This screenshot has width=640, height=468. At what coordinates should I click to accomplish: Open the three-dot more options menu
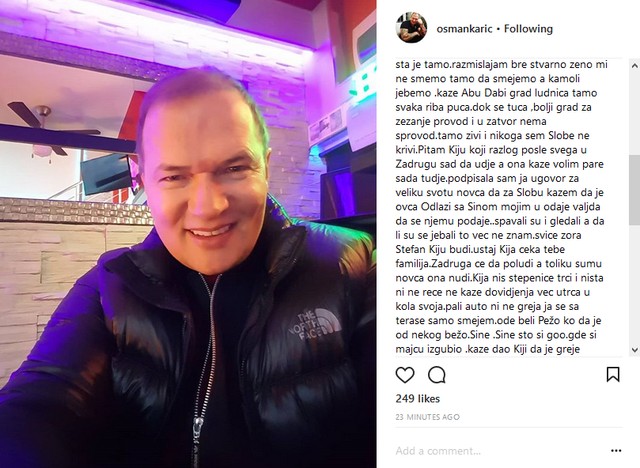point(616,451)
